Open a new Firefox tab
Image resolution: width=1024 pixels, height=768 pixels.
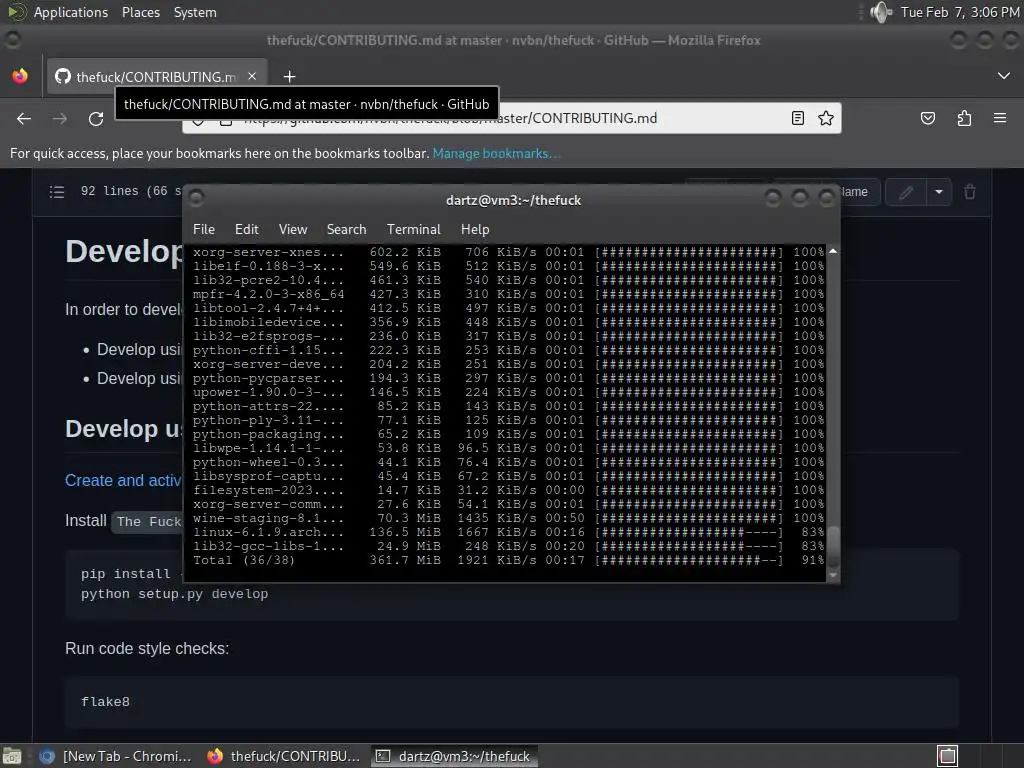point(289,77)
